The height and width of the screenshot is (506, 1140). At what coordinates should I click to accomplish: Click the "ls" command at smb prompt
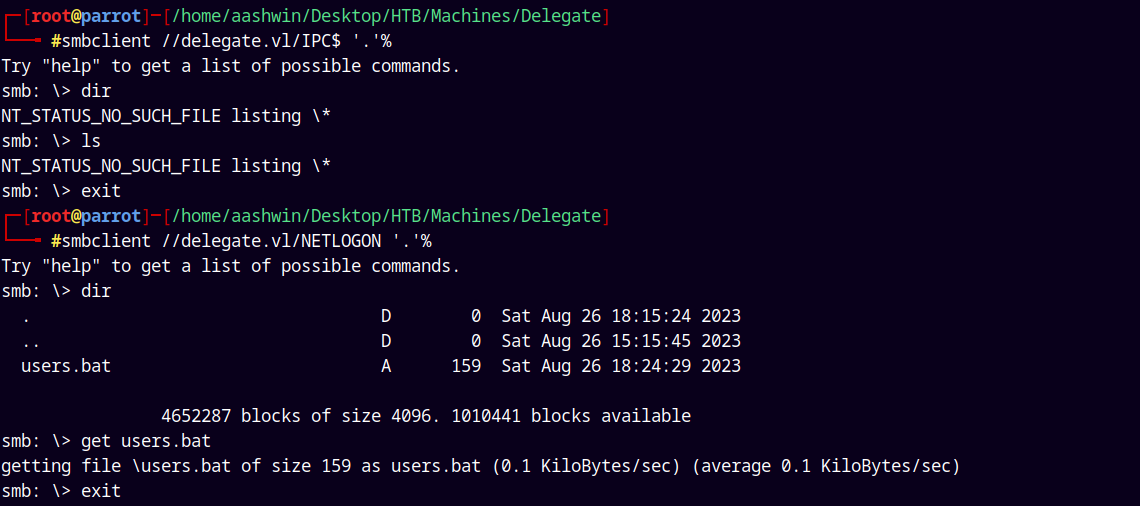[91, 141]
